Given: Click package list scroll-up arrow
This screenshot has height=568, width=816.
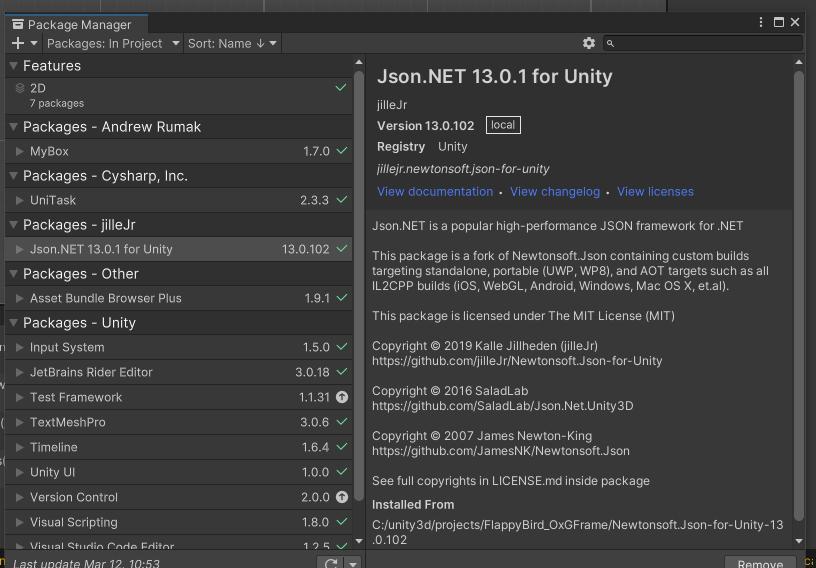Looking at the screenshot, I should coord(359,62).
